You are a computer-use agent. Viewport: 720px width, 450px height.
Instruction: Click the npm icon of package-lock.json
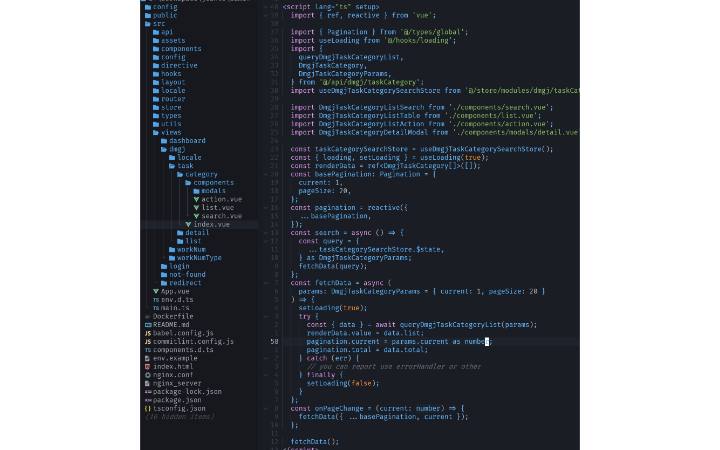tap(148, 392)
